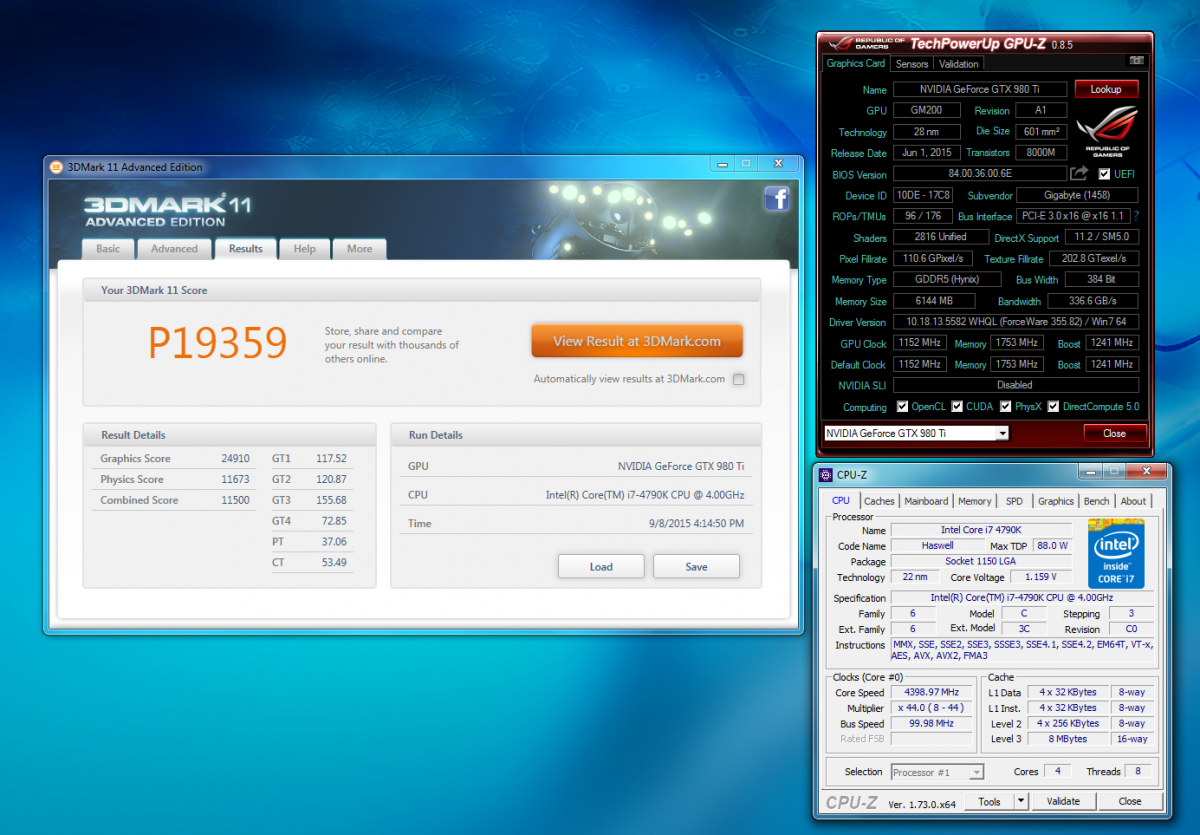The width and height of the screenshot is (1200, 835).
Task: Click the Physics Score value 11673
Action: [235, 479]
